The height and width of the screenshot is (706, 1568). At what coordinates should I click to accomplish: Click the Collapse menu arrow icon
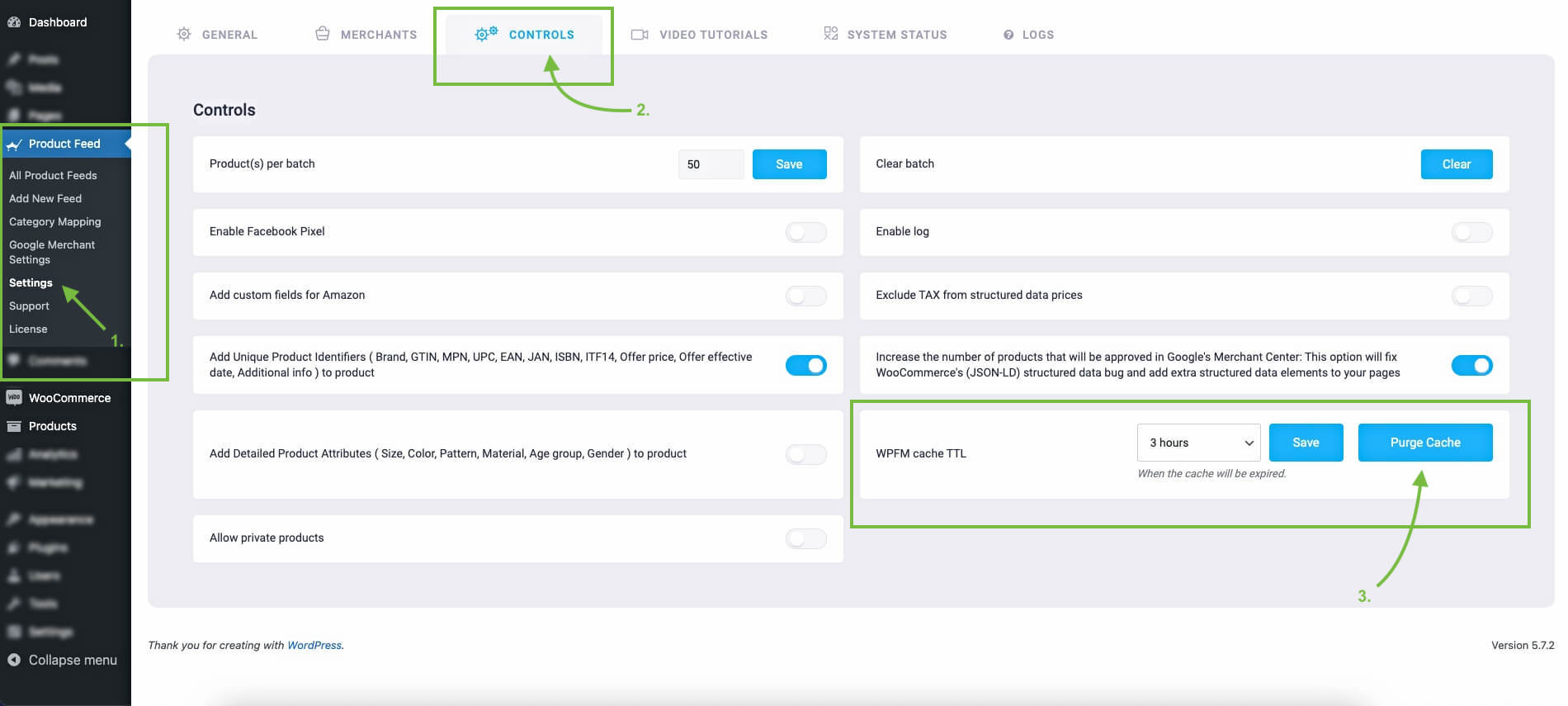(14, 660)
